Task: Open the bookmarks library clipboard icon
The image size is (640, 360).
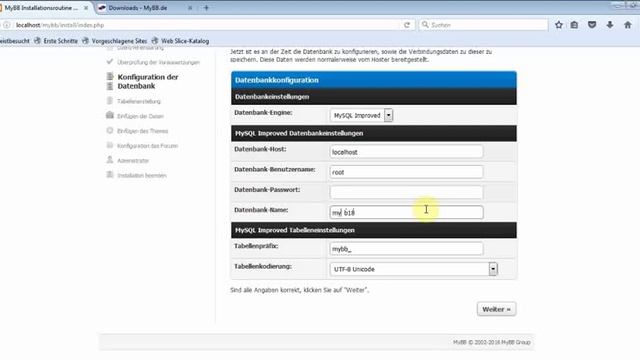Action: coord(574,25)
